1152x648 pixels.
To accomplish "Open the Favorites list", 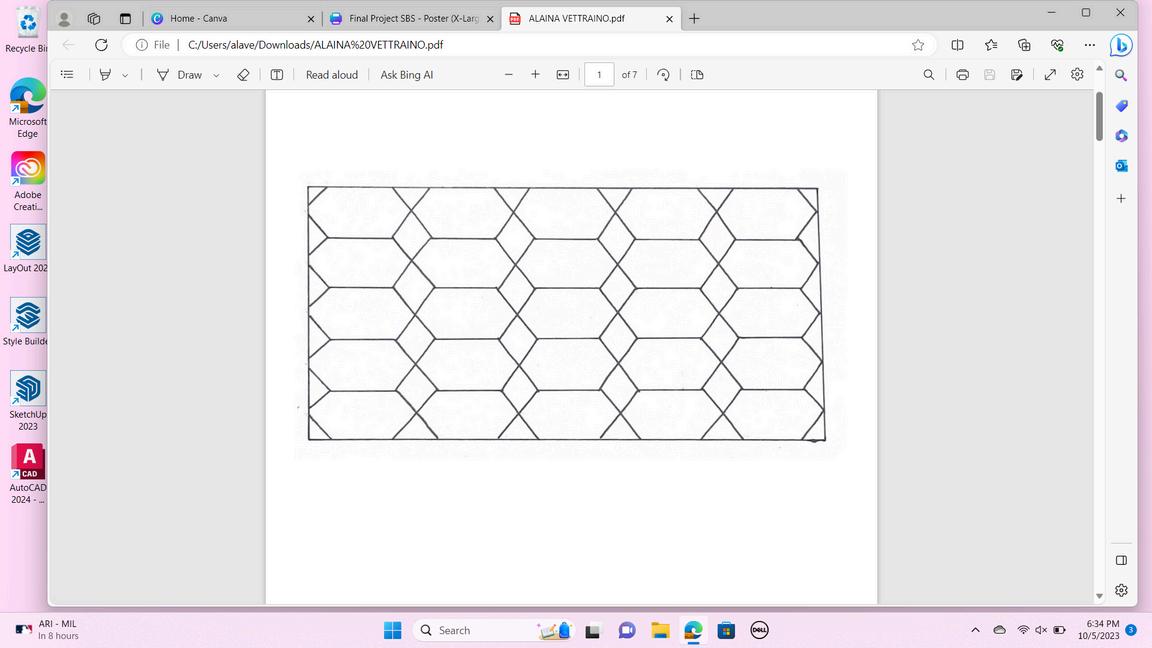I will (991, 45).
